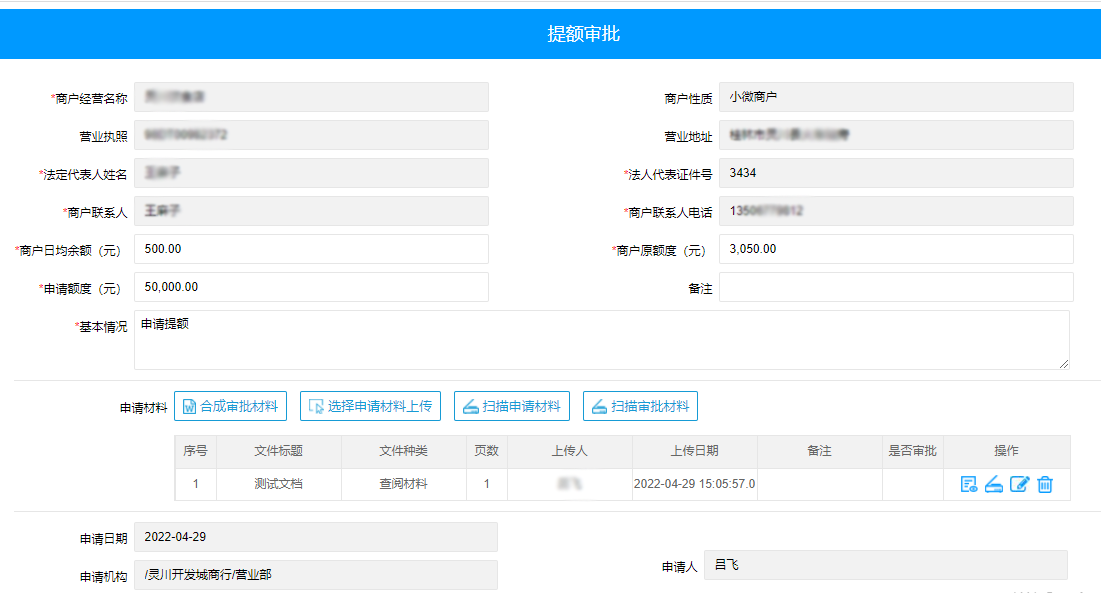
Task: Select the 测试文档 cell in the table
Action: [278, 484]
